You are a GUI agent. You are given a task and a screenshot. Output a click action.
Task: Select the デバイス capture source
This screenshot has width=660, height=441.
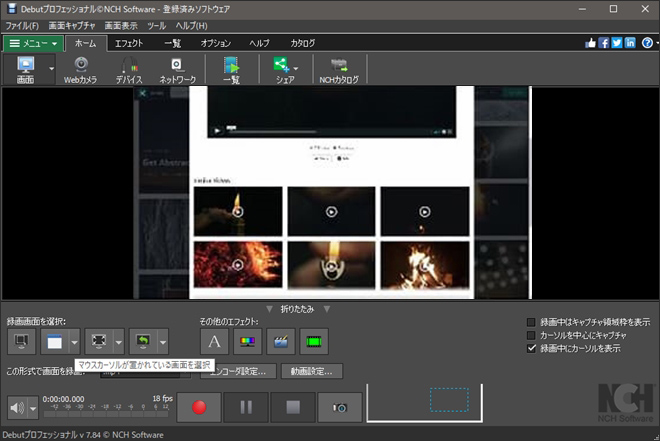[x=129, y=69]
